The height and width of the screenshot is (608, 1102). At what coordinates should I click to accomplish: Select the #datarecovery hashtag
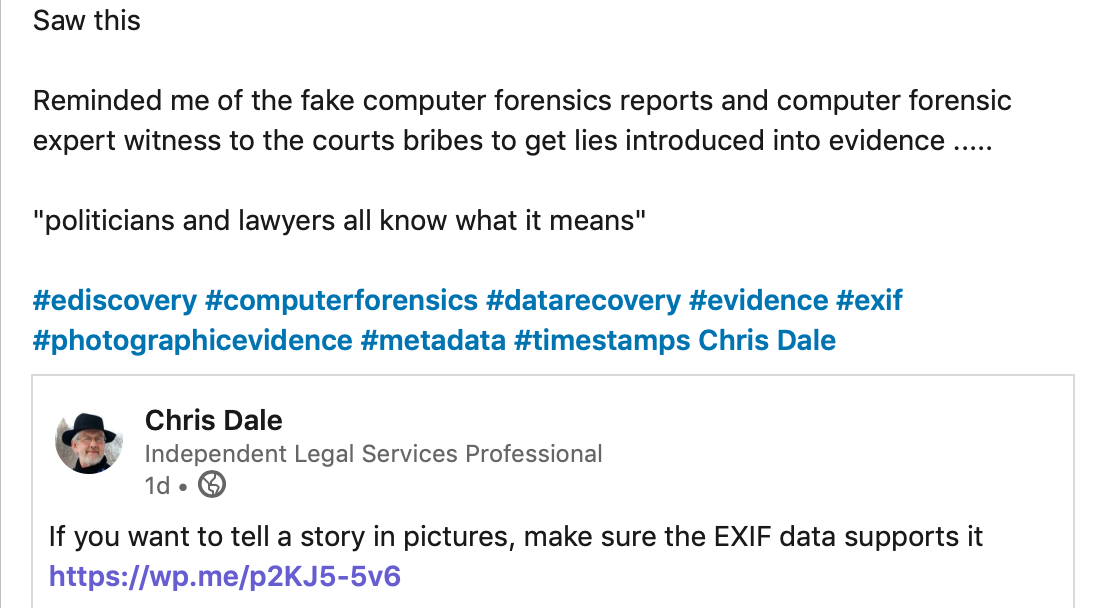(x=583, y=300)
